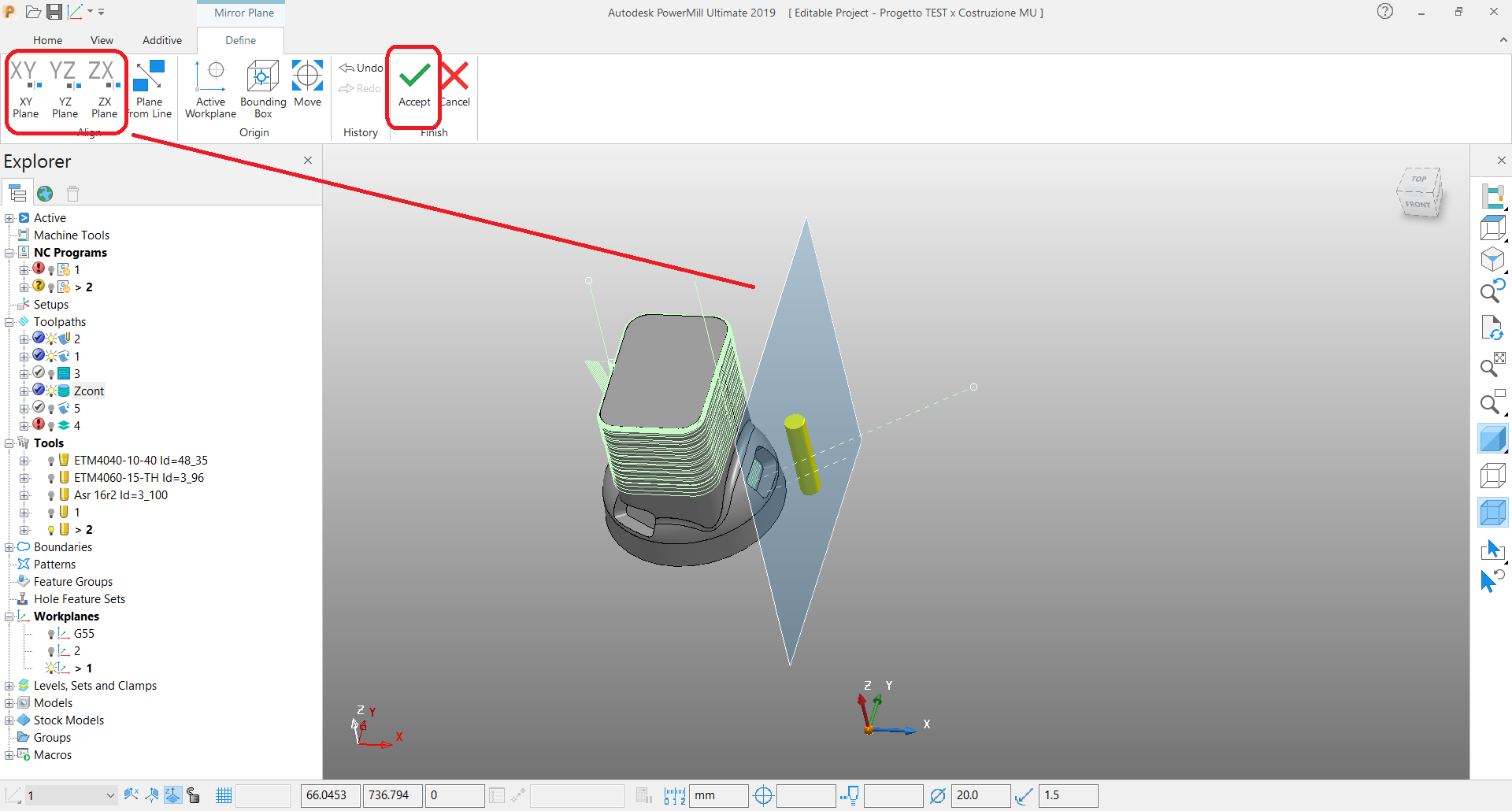The height and width of the screenshot is (811, 1512).
Task: Open project folder icon in title bar
Action: (x=33, y=12)
